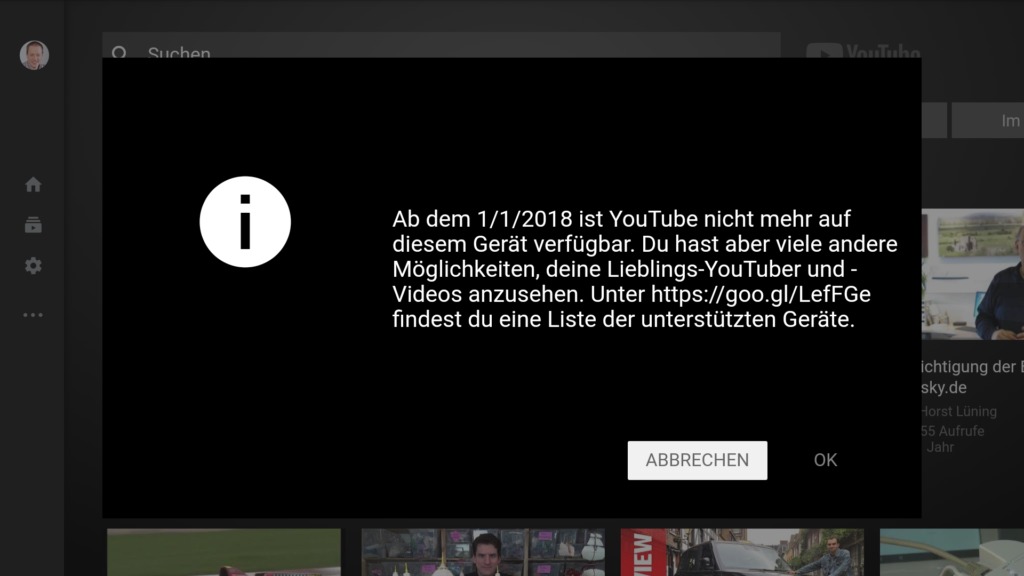Click the YouTube logo
This screenshot has height=576, width=1024.
tap(863, 51)
